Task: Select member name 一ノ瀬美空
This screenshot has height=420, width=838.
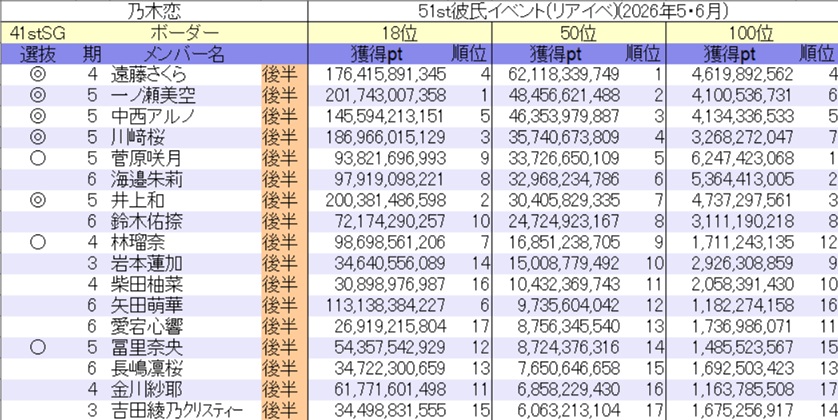Action: point(153,96)
